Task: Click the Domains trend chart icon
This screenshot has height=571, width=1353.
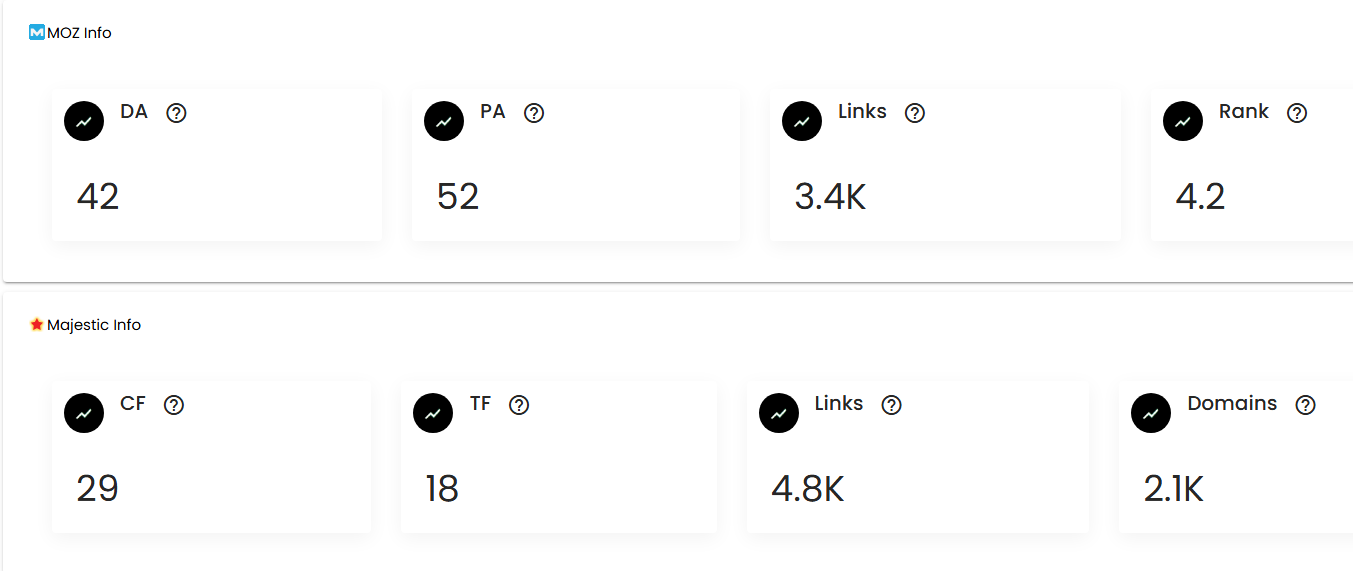Action: [1151, 413]
